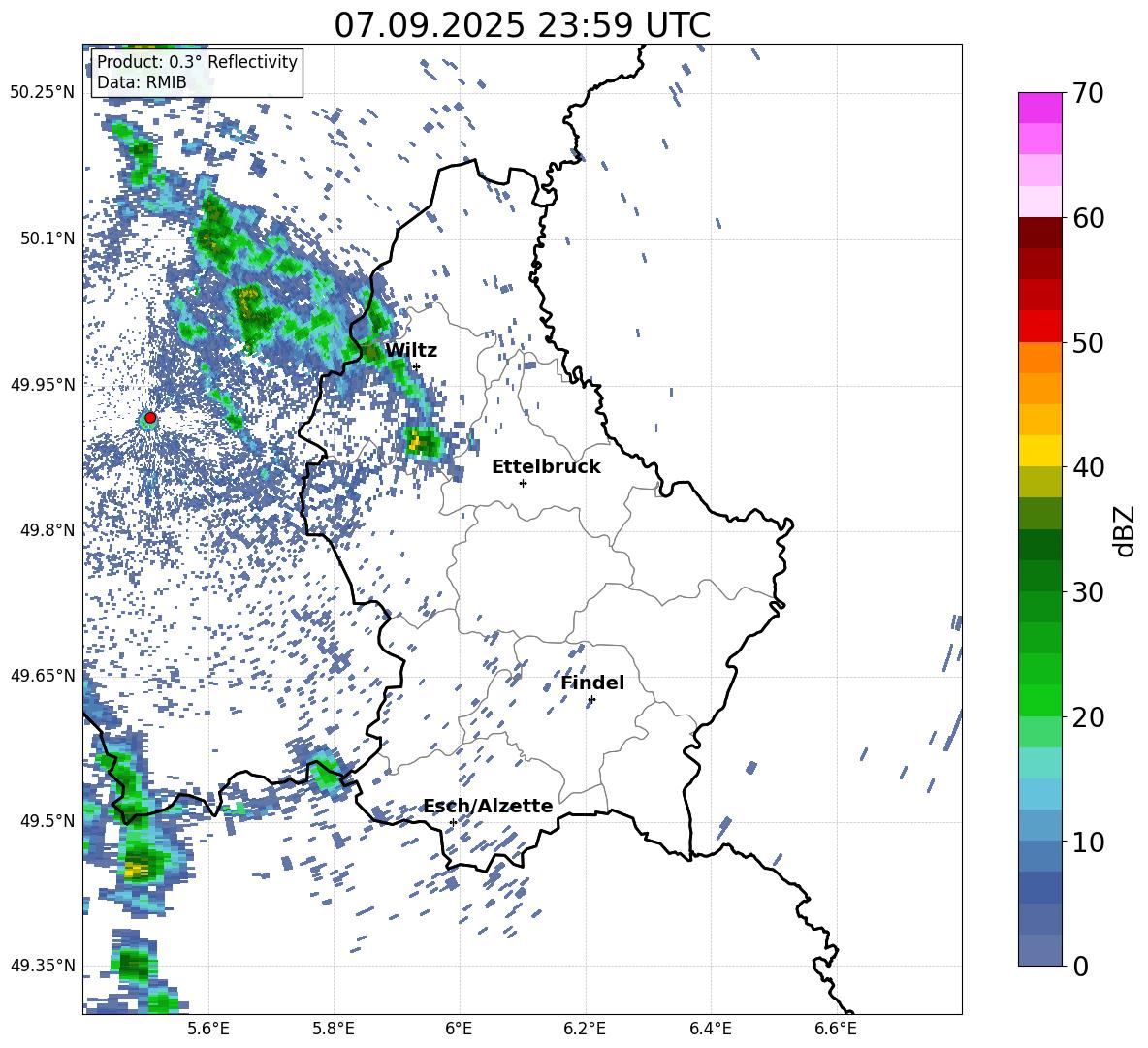
Task: Click the 6.6°E longitude label
Action: tap(836, 1029)
